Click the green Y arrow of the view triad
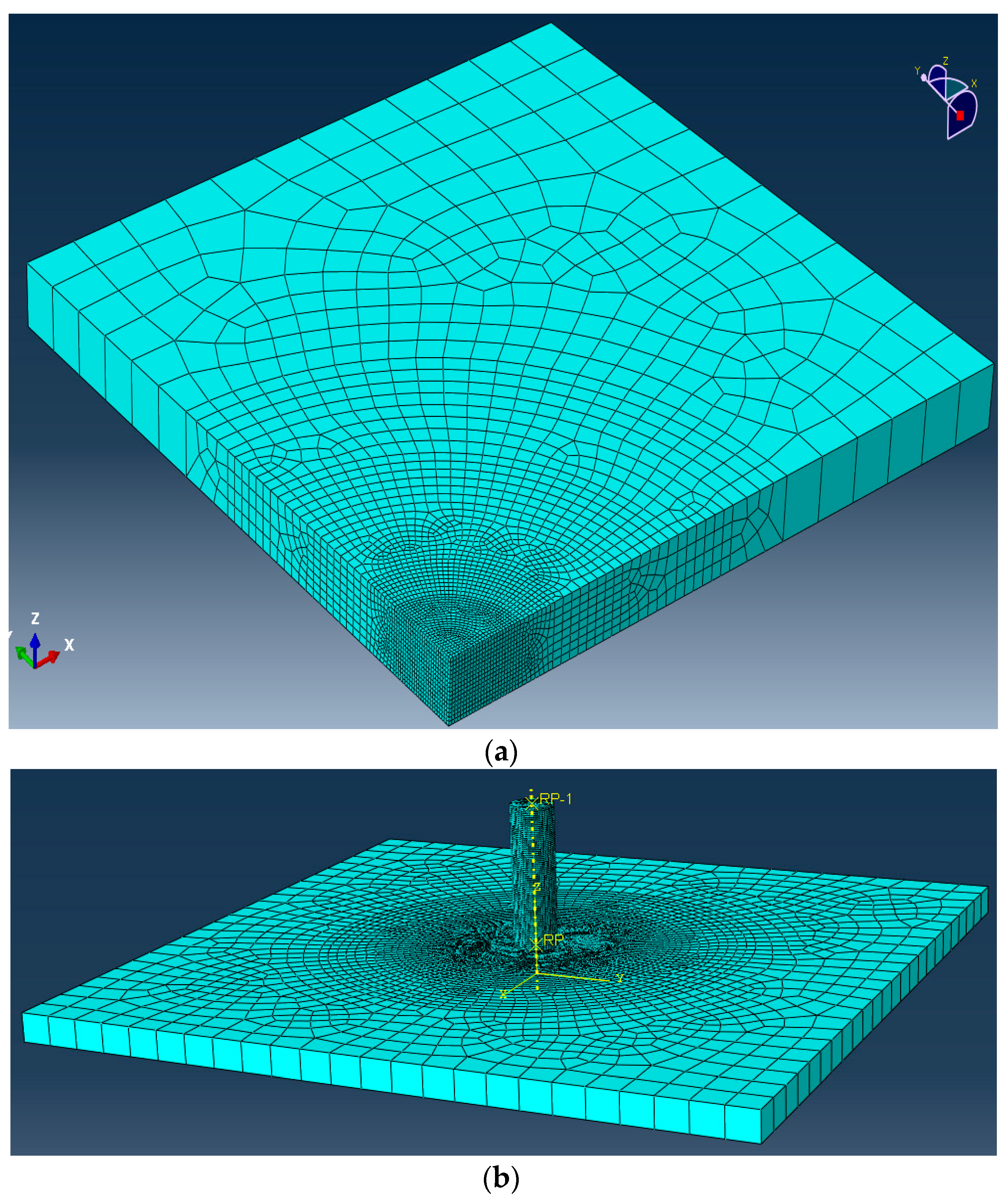 (23, 655)
